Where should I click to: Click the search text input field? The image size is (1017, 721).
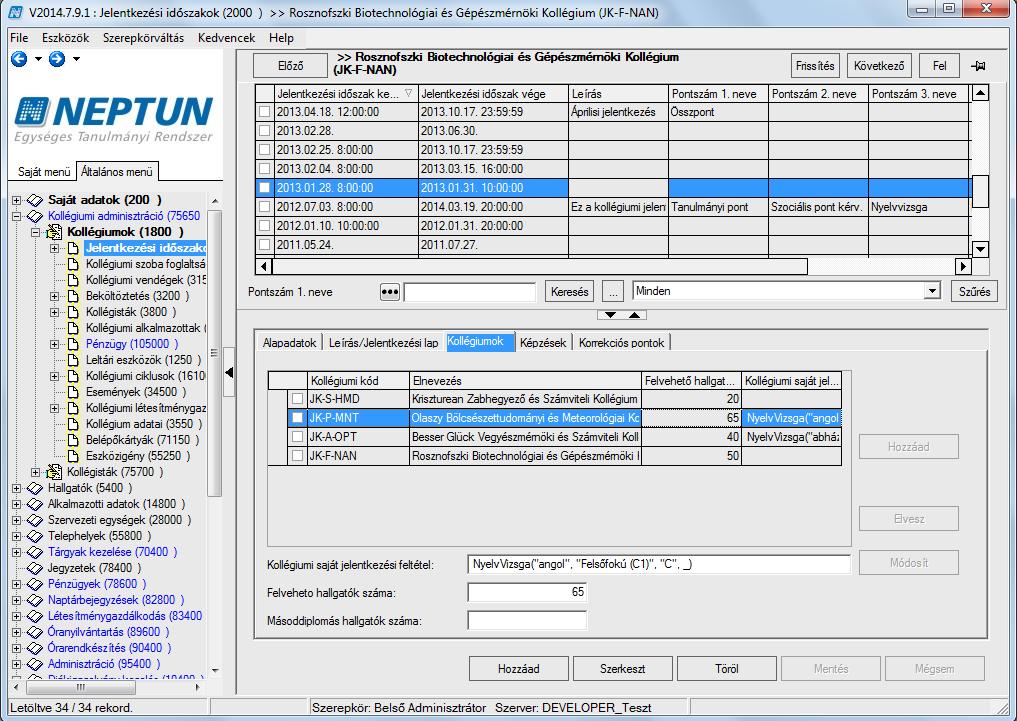pos(470,292)
